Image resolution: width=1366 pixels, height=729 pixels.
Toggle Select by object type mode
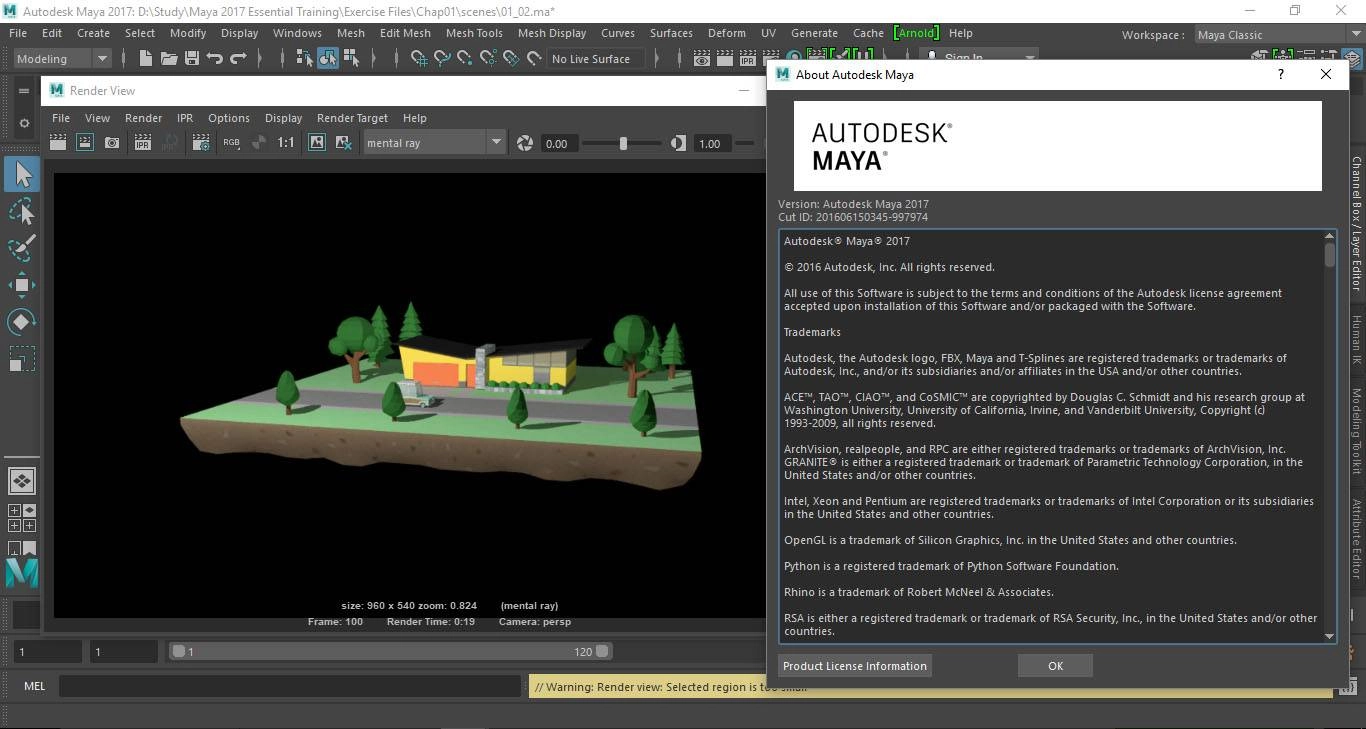point(328,59)
